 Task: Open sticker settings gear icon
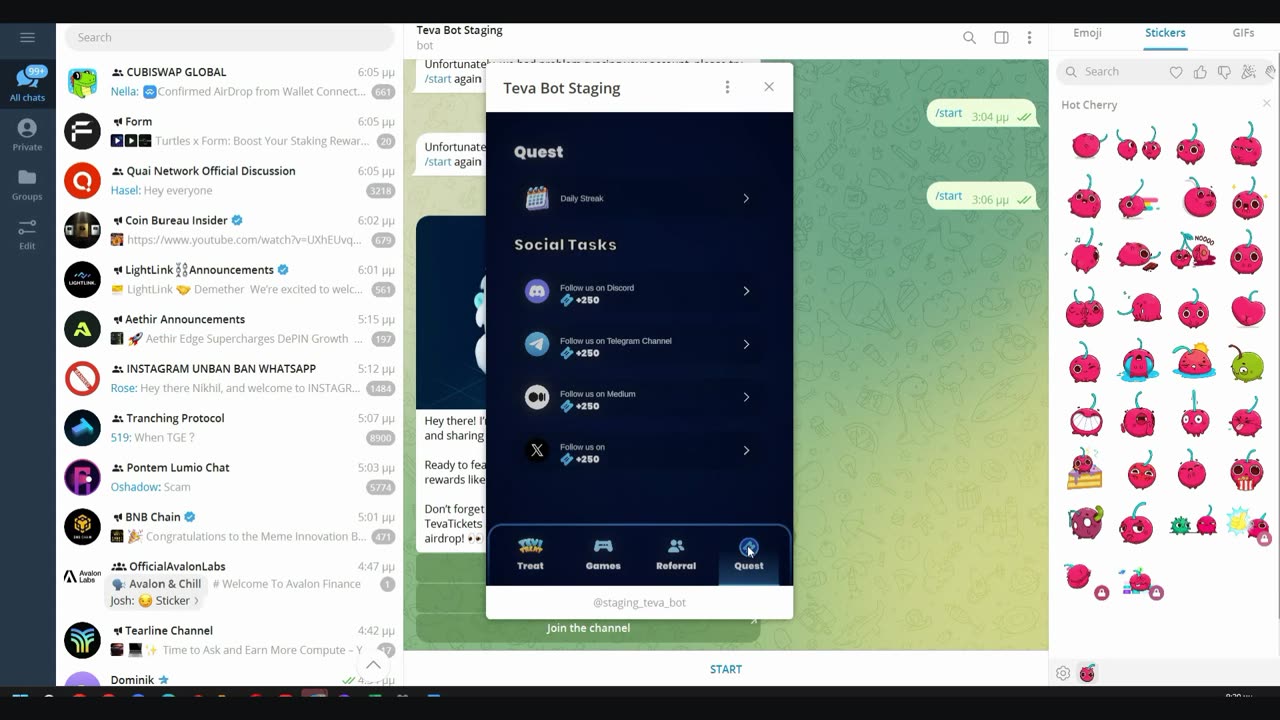pyautogui.click(x=1063, y=673)
